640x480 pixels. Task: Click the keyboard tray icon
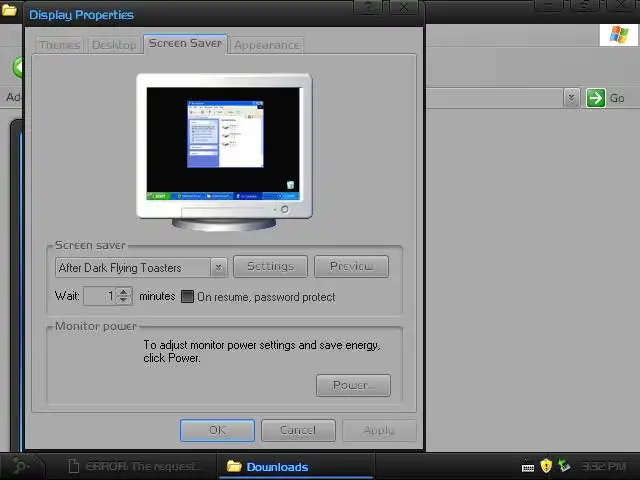(528, 467)
